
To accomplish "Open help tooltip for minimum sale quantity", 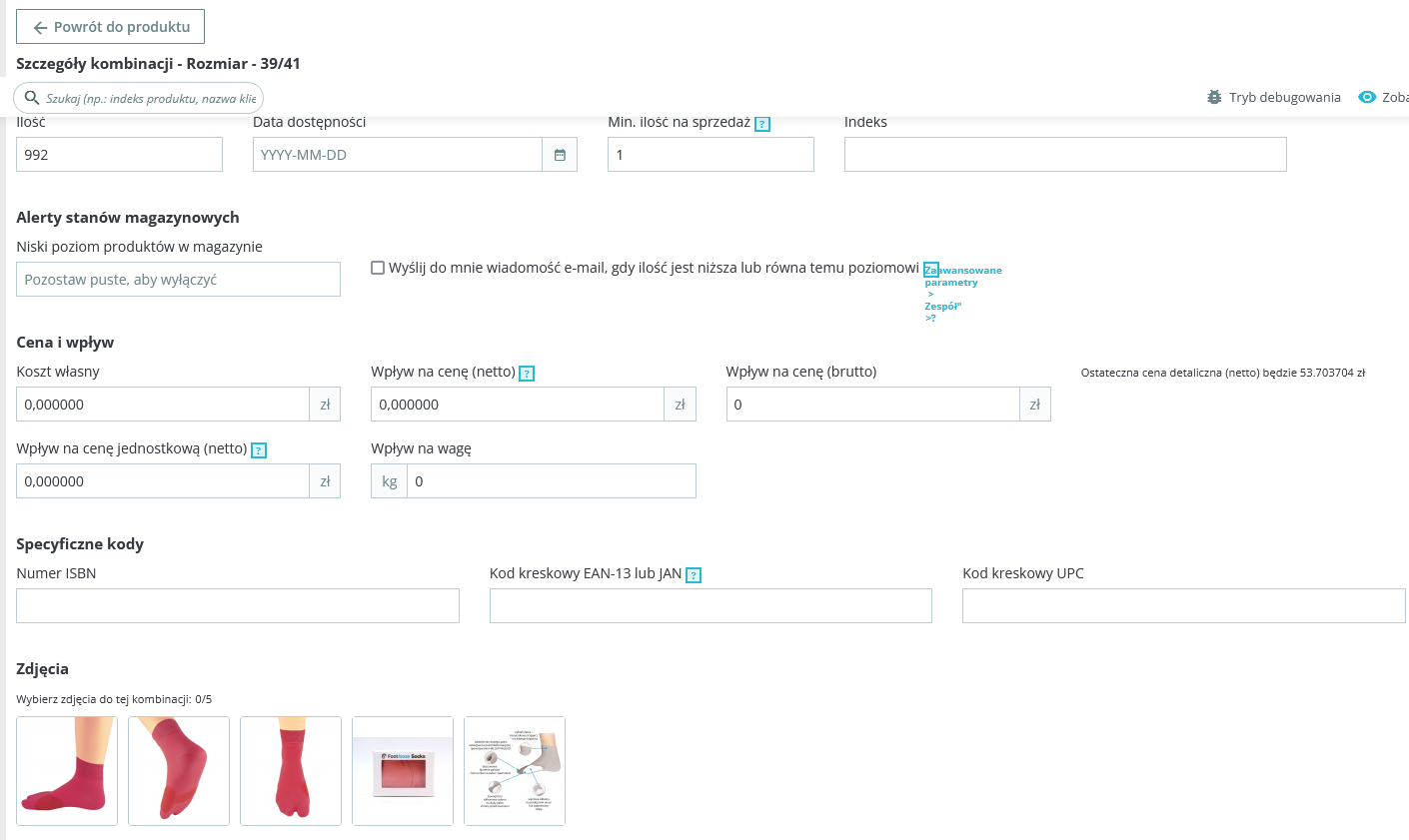I will coord(762,124).
